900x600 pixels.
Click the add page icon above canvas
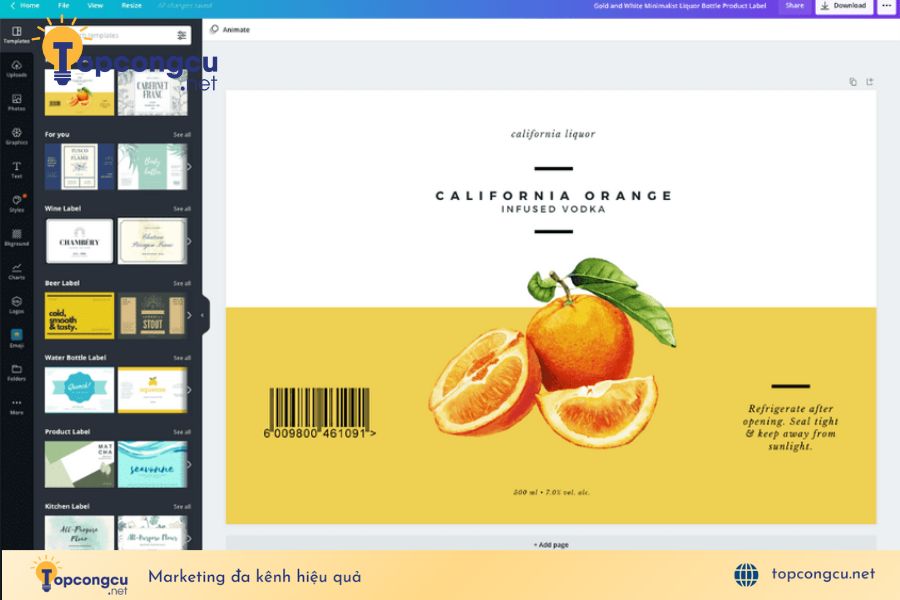[870, 82]
